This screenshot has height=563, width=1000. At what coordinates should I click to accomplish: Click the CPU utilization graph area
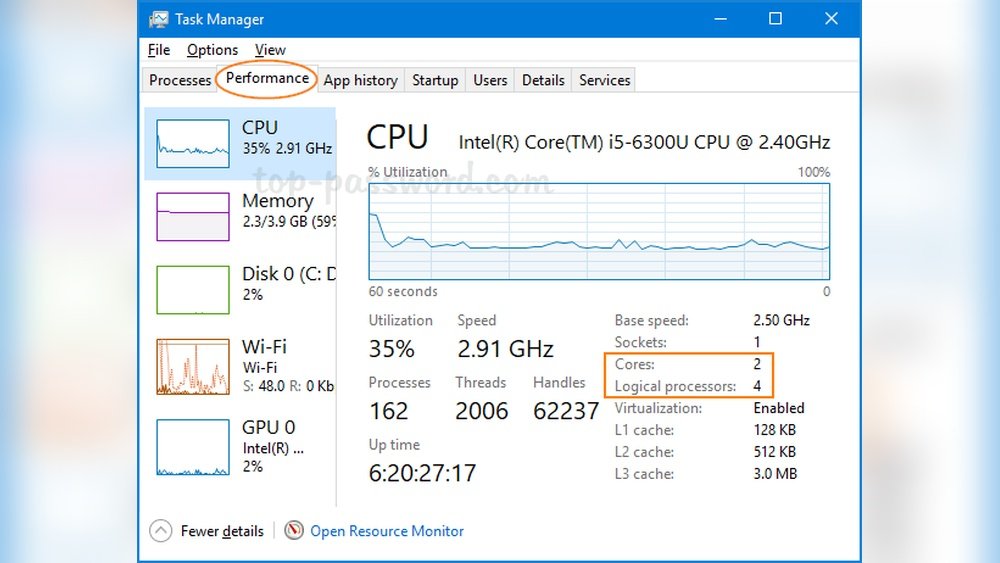tap(599, 231)
